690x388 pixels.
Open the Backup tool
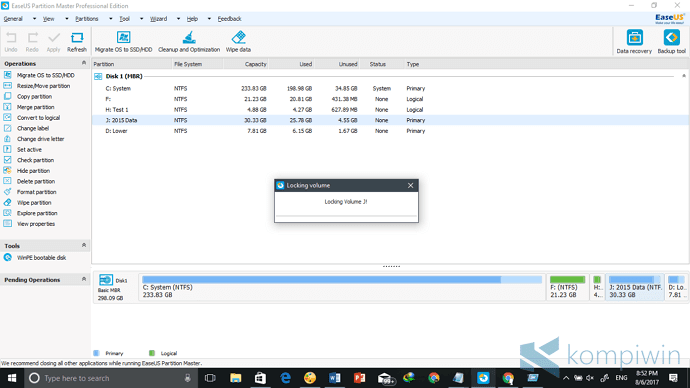pyautogui.click(x=672, y=42)
